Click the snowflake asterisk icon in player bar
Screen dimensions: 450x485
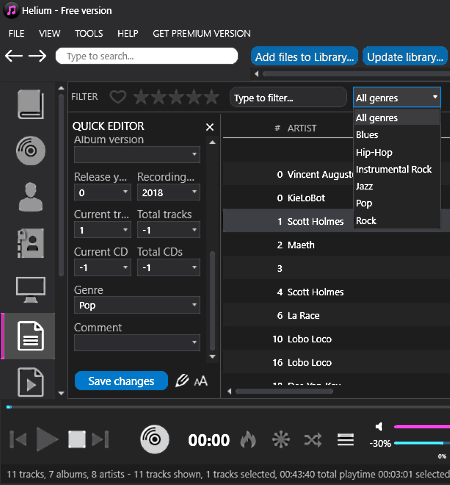pos(281,439)
